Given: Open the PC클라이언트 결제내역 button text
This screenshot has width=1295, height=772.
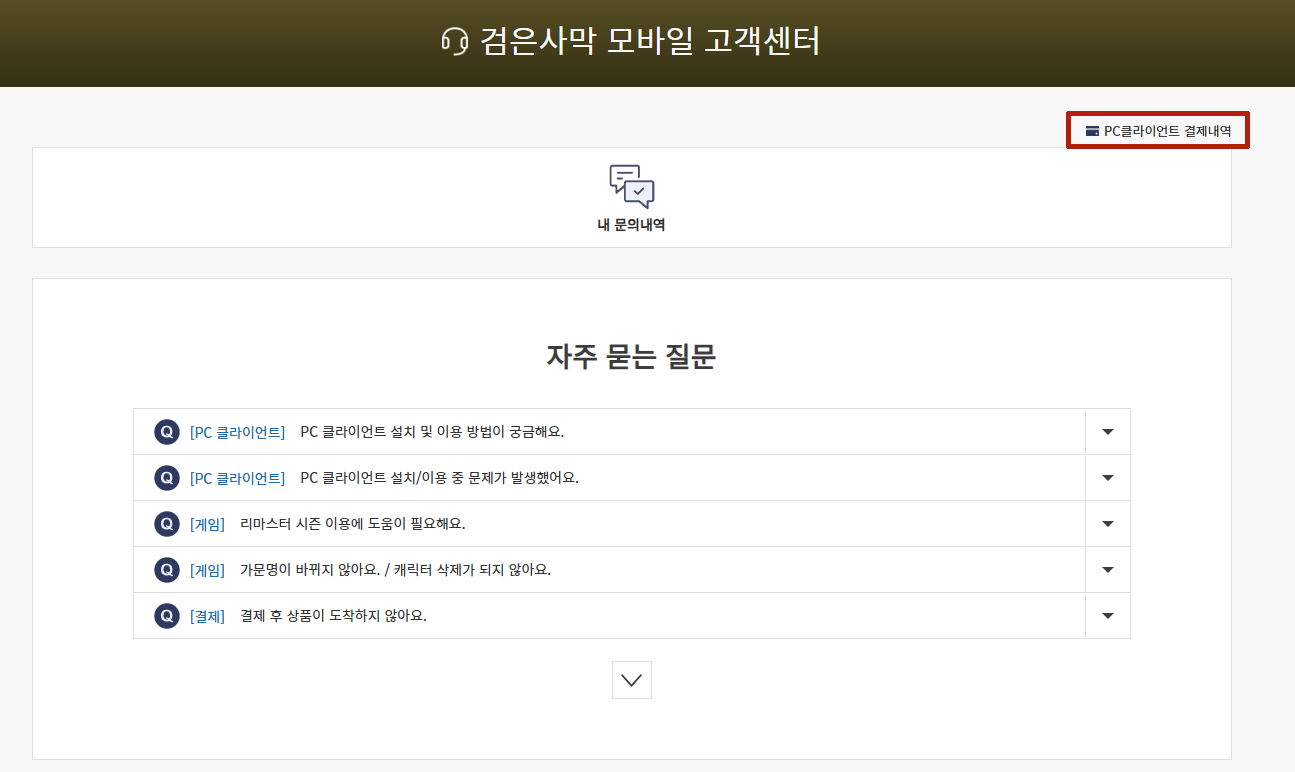Looking at the screenshot, I should coord(1167,131).
